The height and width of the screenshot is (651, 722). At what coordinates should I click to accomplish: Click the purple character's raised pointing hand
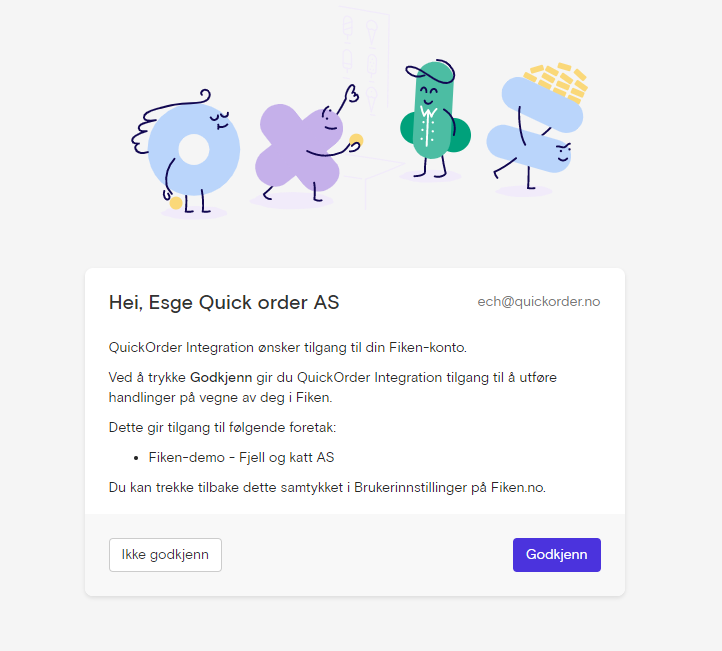point(352,93)
